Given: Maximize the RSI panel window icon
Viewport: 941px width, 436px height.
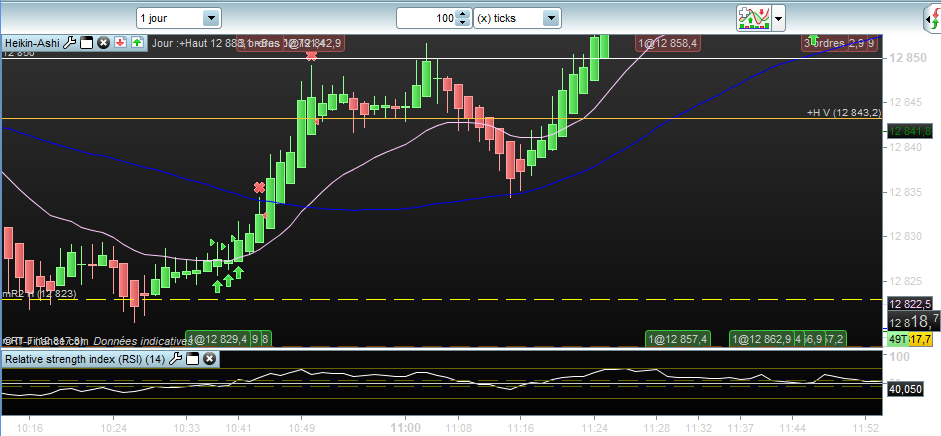Looking at the screenshot, I should click(x=192, y=359).
